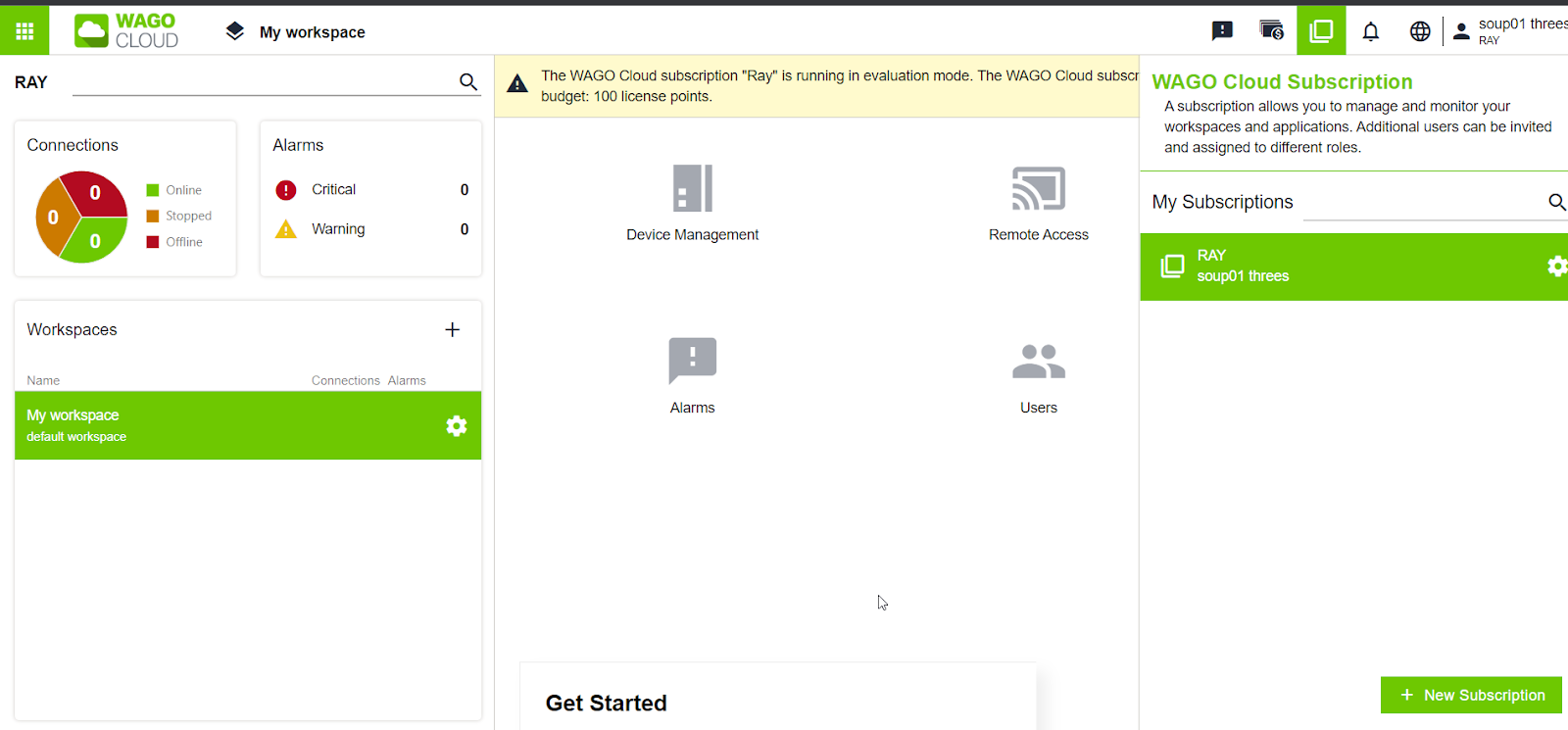Click the Connections column header
Viewport: 1568px width, 730px height.
[x=346, y=380]
